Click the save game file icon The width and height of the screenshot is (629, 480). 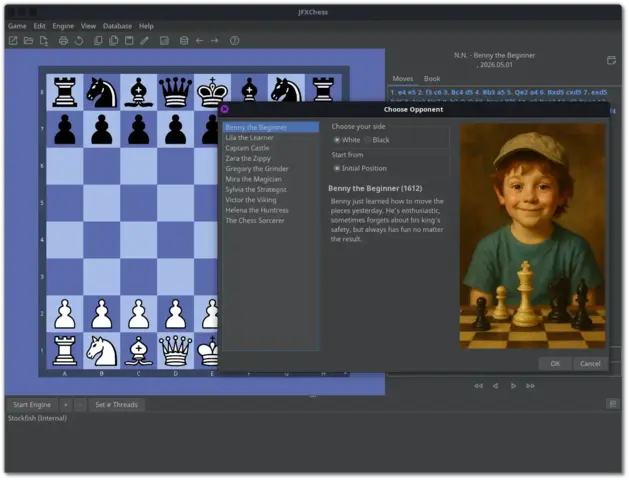point(44,41)
